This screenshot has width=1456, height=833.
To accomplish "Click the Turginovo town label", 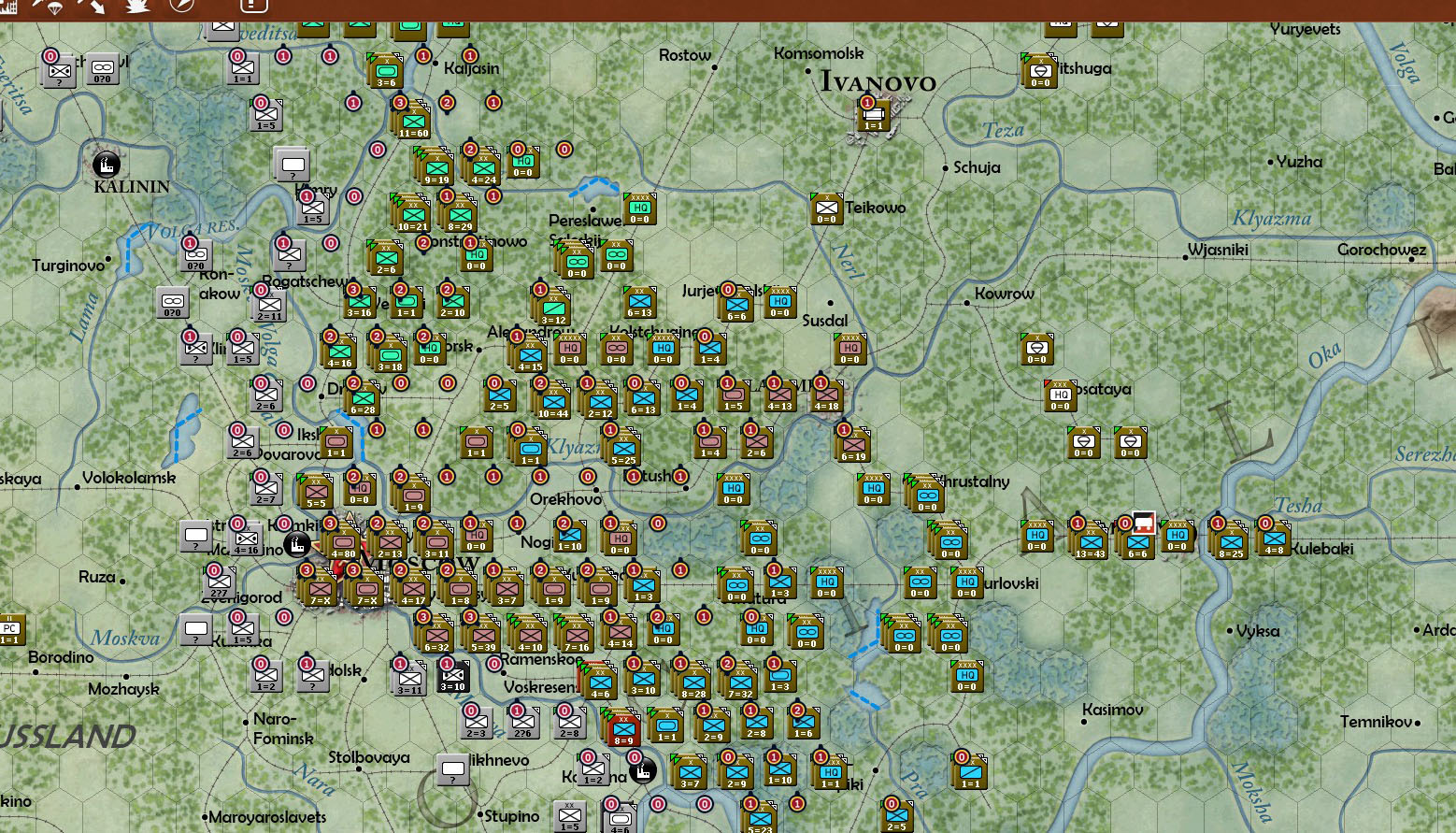I will [68, 266].
